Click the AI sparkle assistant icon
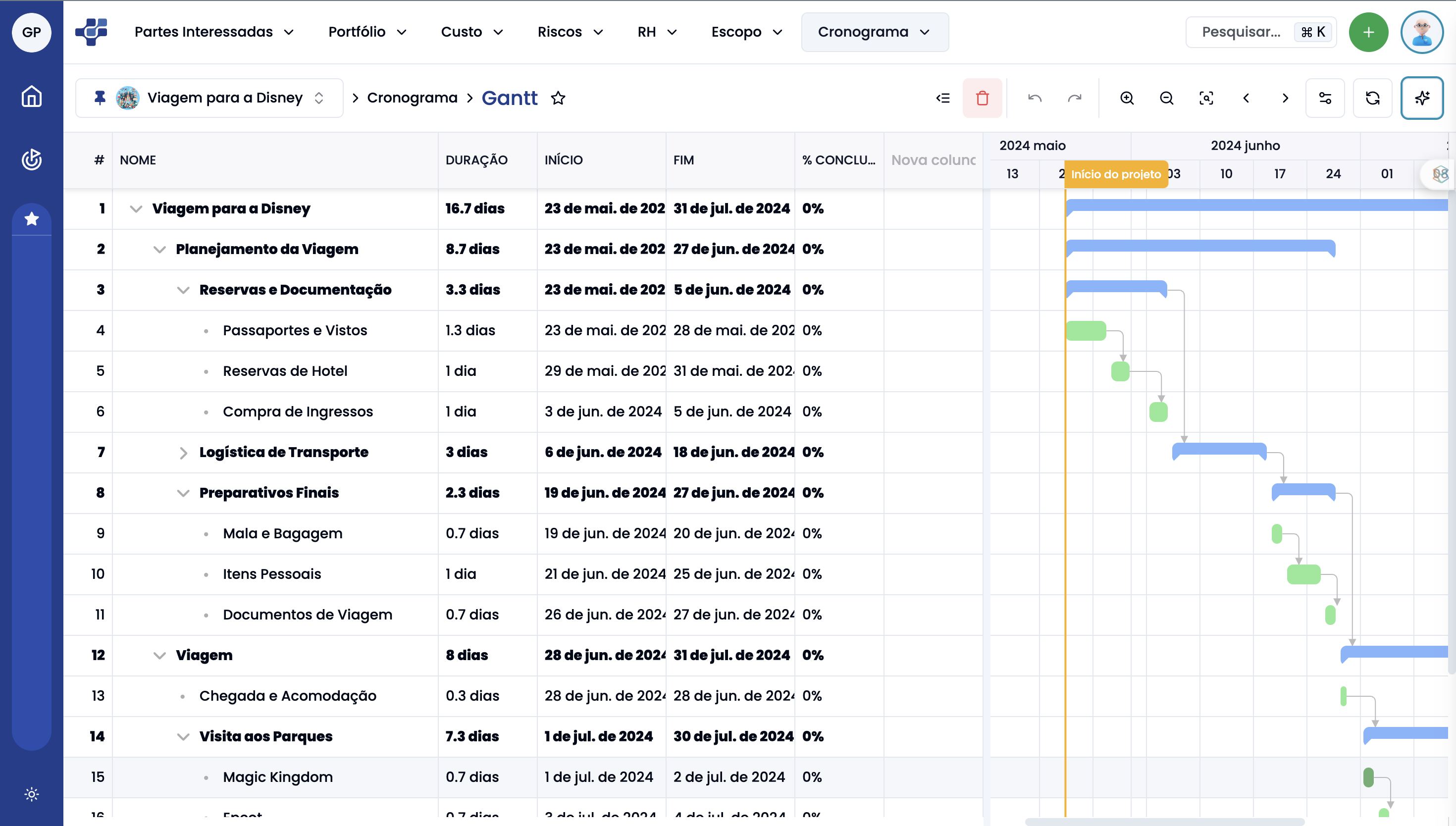1456x826 pixels. (x=1421, y=98)
